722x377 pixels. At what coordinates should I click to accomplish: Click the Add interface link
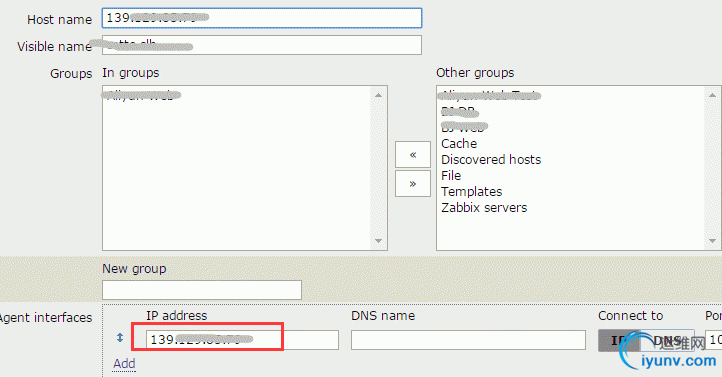tap(124, 364)
